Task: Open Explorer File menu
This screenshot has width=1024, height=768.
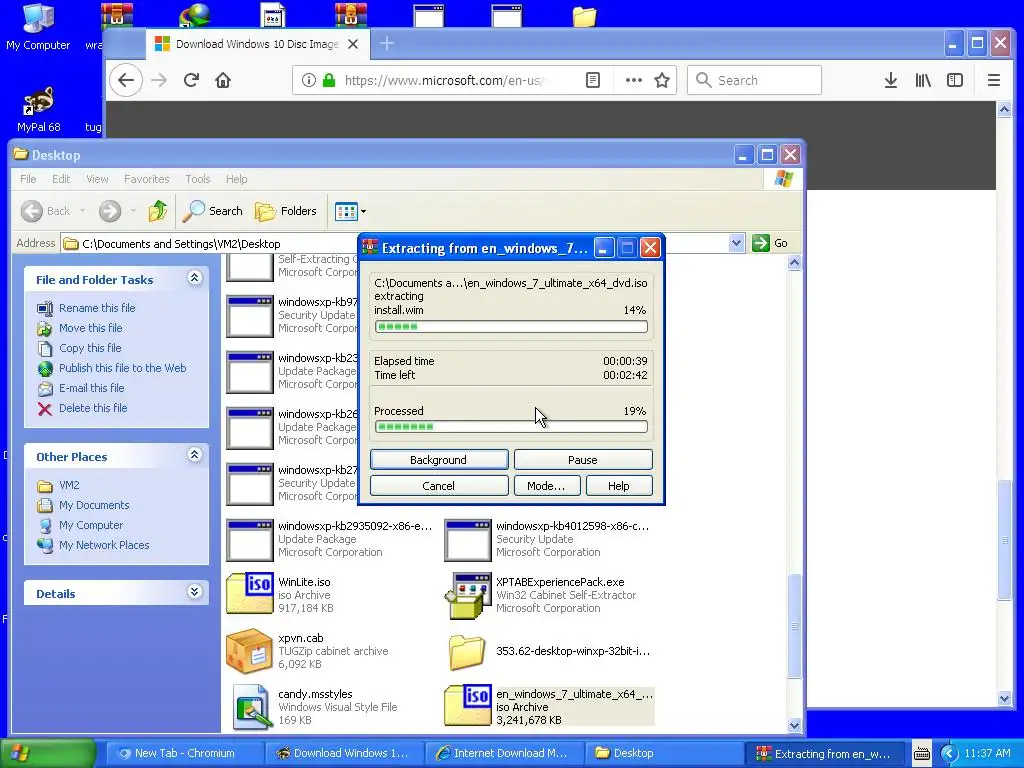Action: pyautogui.click(x=28, y=179)
